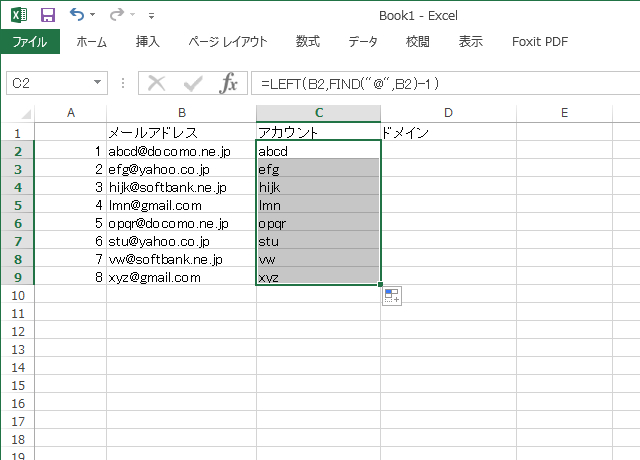640x460 pixels.
Task: Expand the Undo history dropdown arrow
Action: 93,16
